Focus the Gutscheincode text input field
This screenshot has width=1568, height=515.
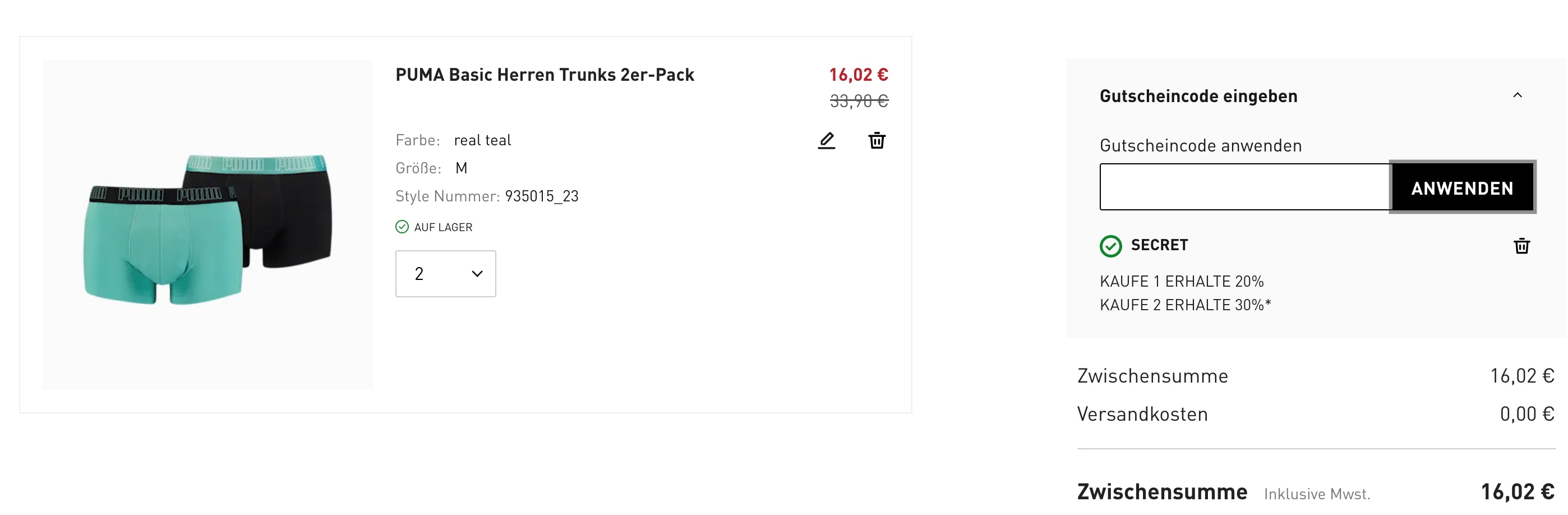click(1244, 187)
